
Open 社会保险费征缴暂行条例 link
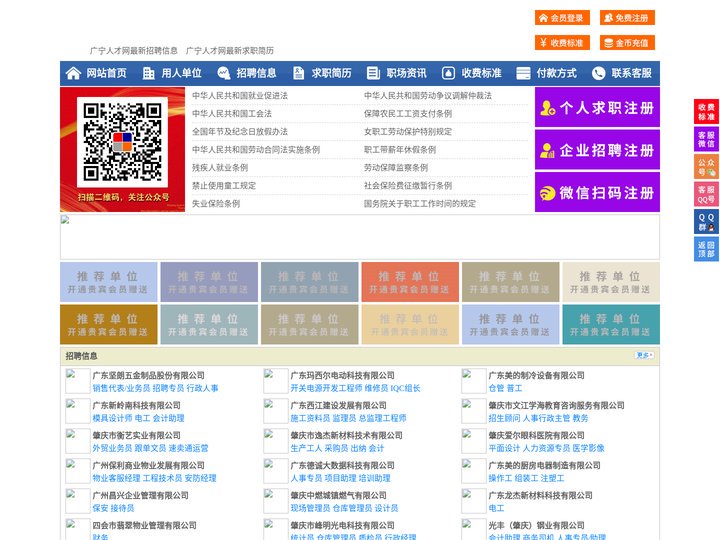click(x=408, y=186)
